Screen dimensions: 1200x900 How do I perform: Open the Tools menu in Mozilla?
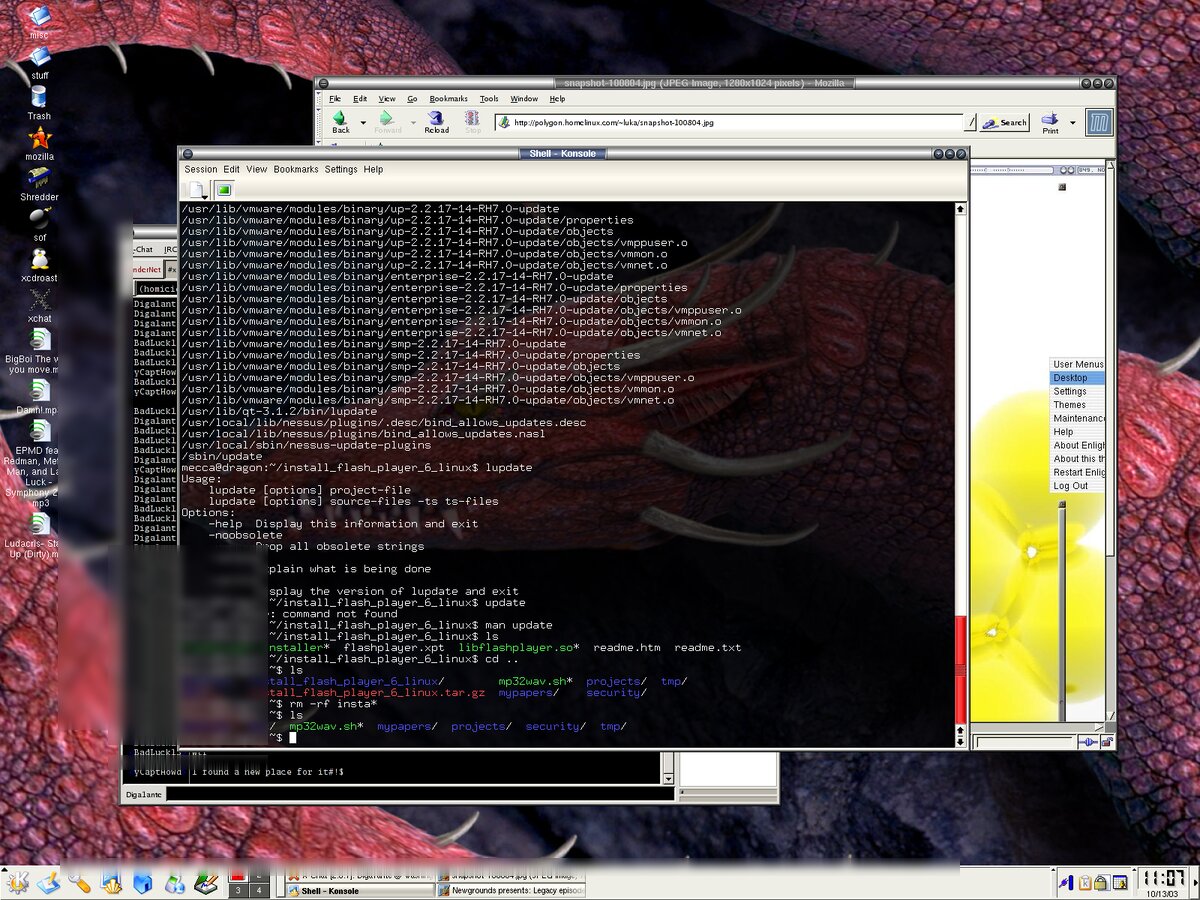(x=489, y=99)
